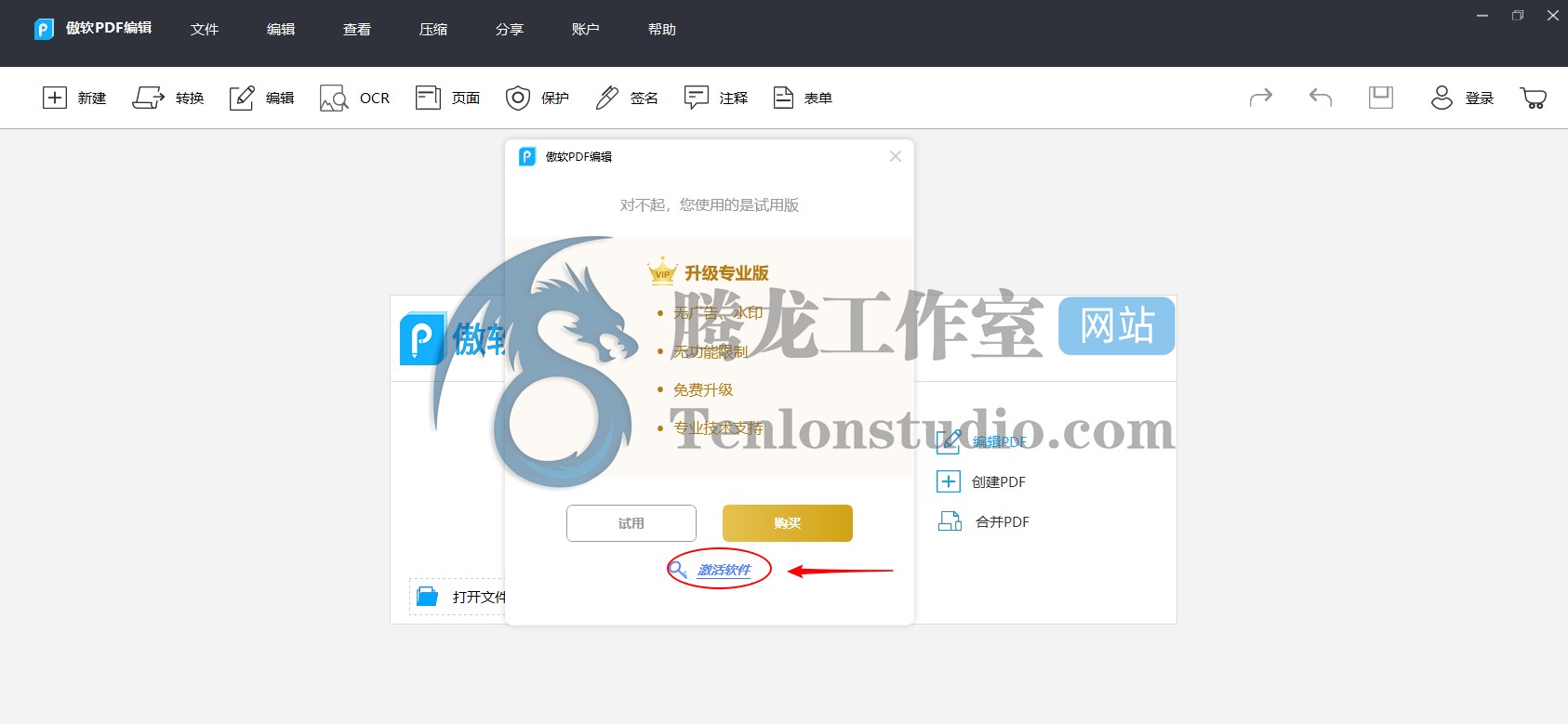Open the 帮助 (Help) menu
1568x724 pixels.
(662, 30)
